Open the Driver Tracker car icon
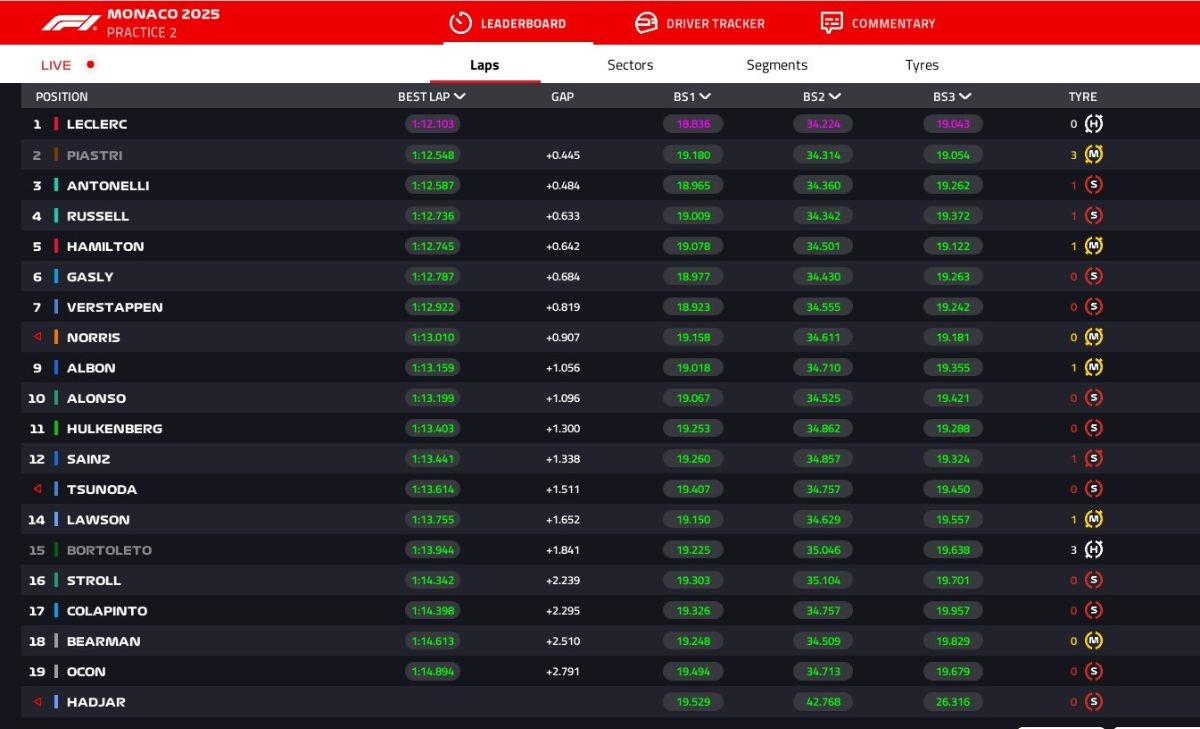The height and width of the screenshot is (729, 1200). [x=647, y=23]
